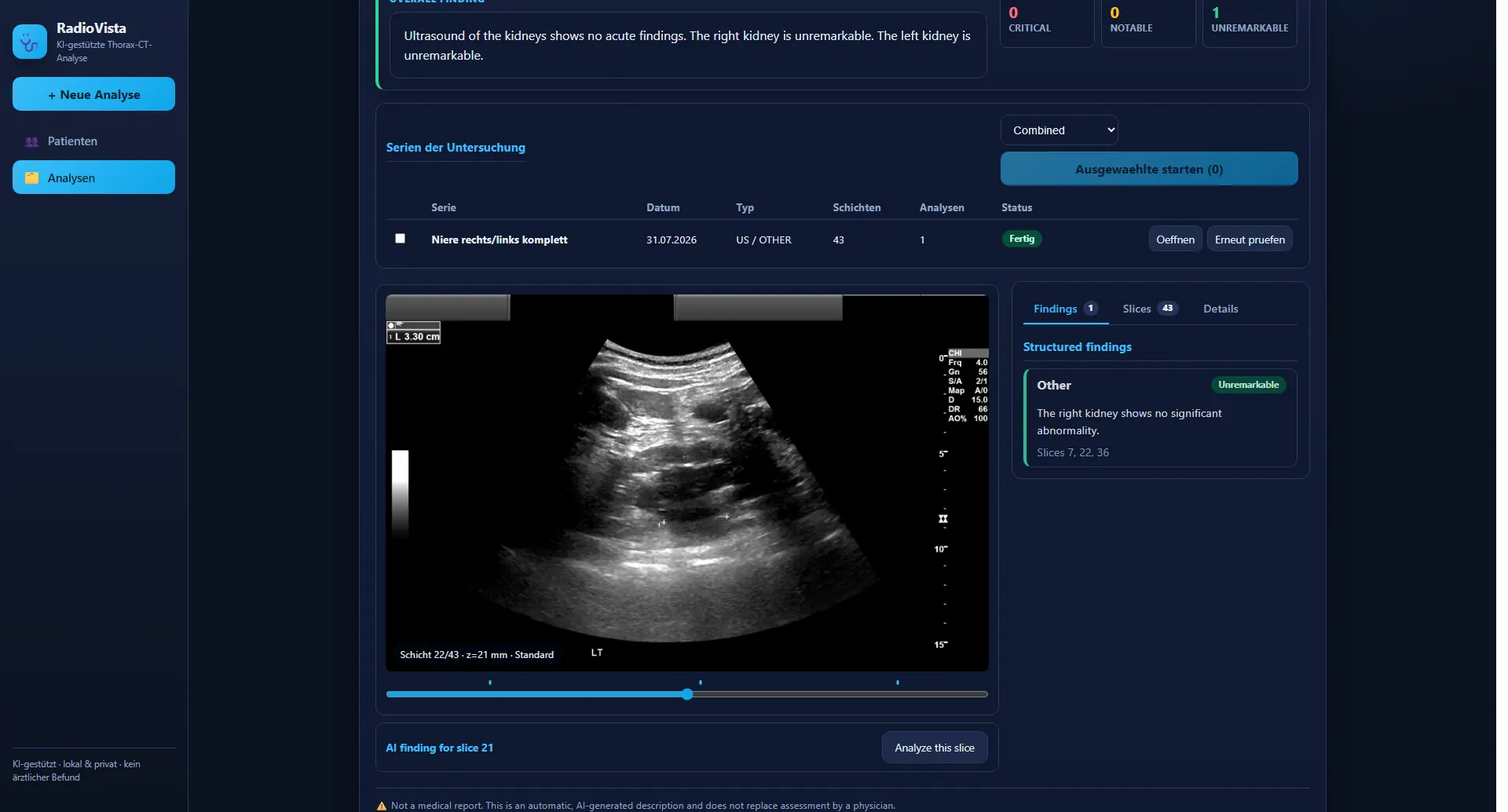Switch to the Details tab
1508x812 pixels.
1221,309
